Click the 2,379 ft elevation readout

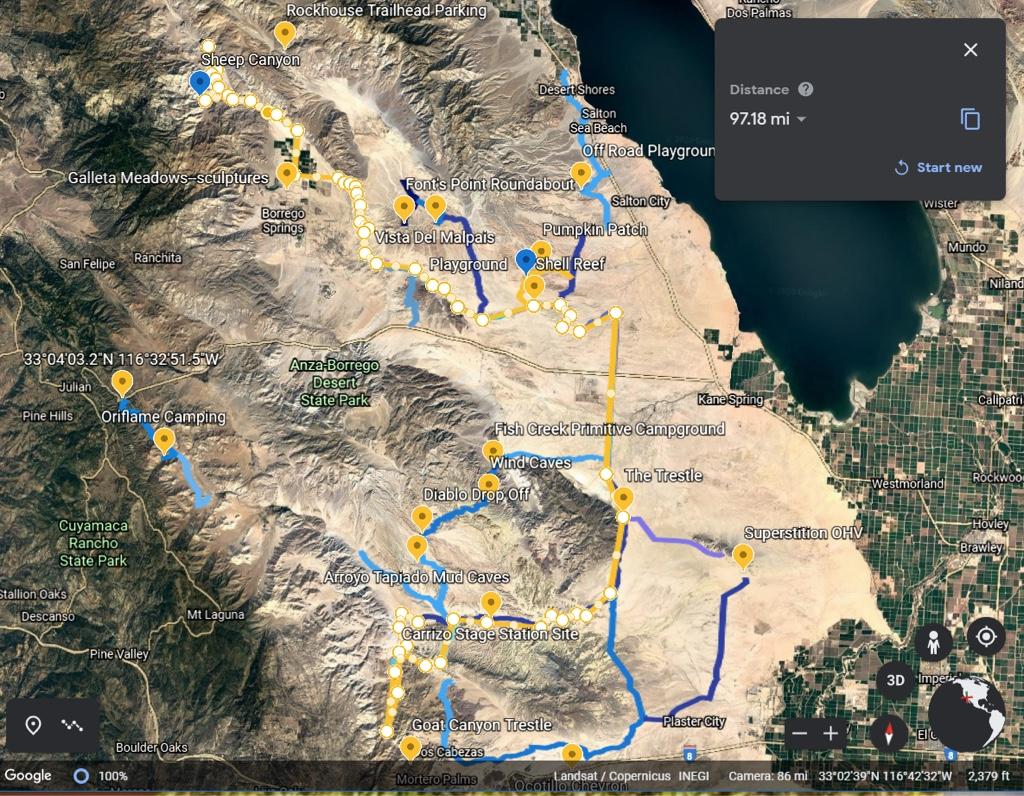click(x=989, y=776)
